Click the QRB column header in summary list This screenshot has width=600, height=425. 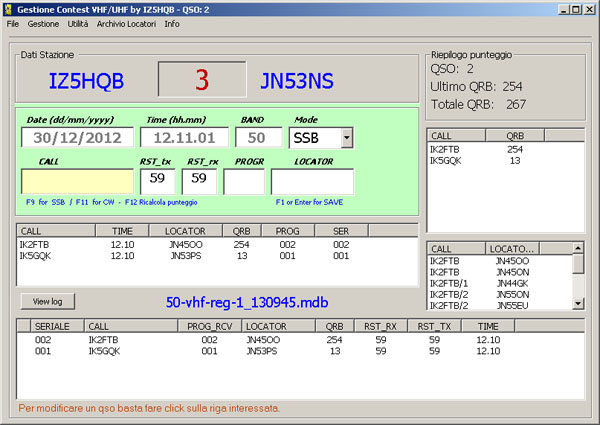point(515,135)
